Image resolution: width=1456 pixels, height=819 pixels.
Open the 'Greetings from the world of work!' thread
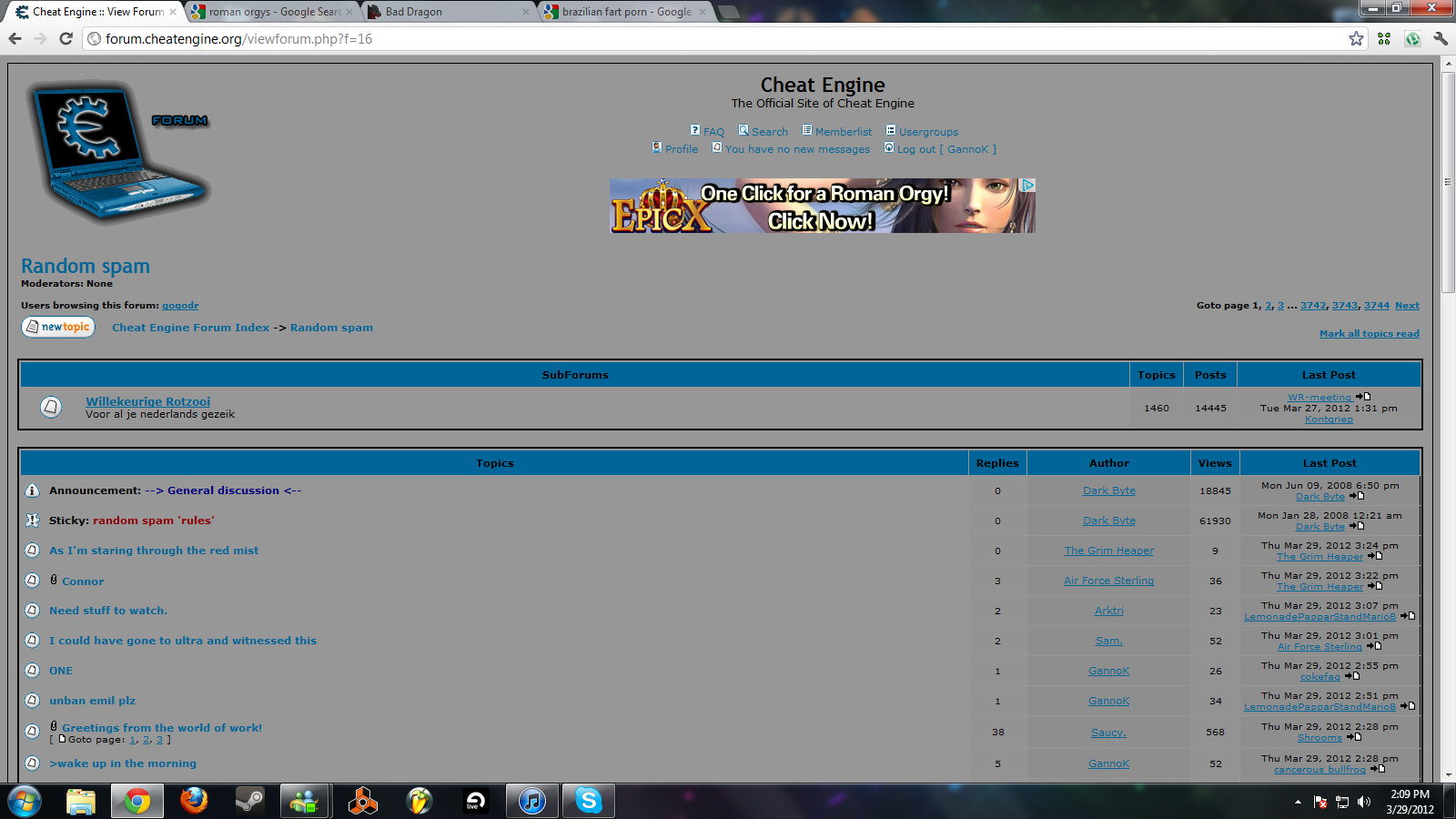[x=162, y=728]
